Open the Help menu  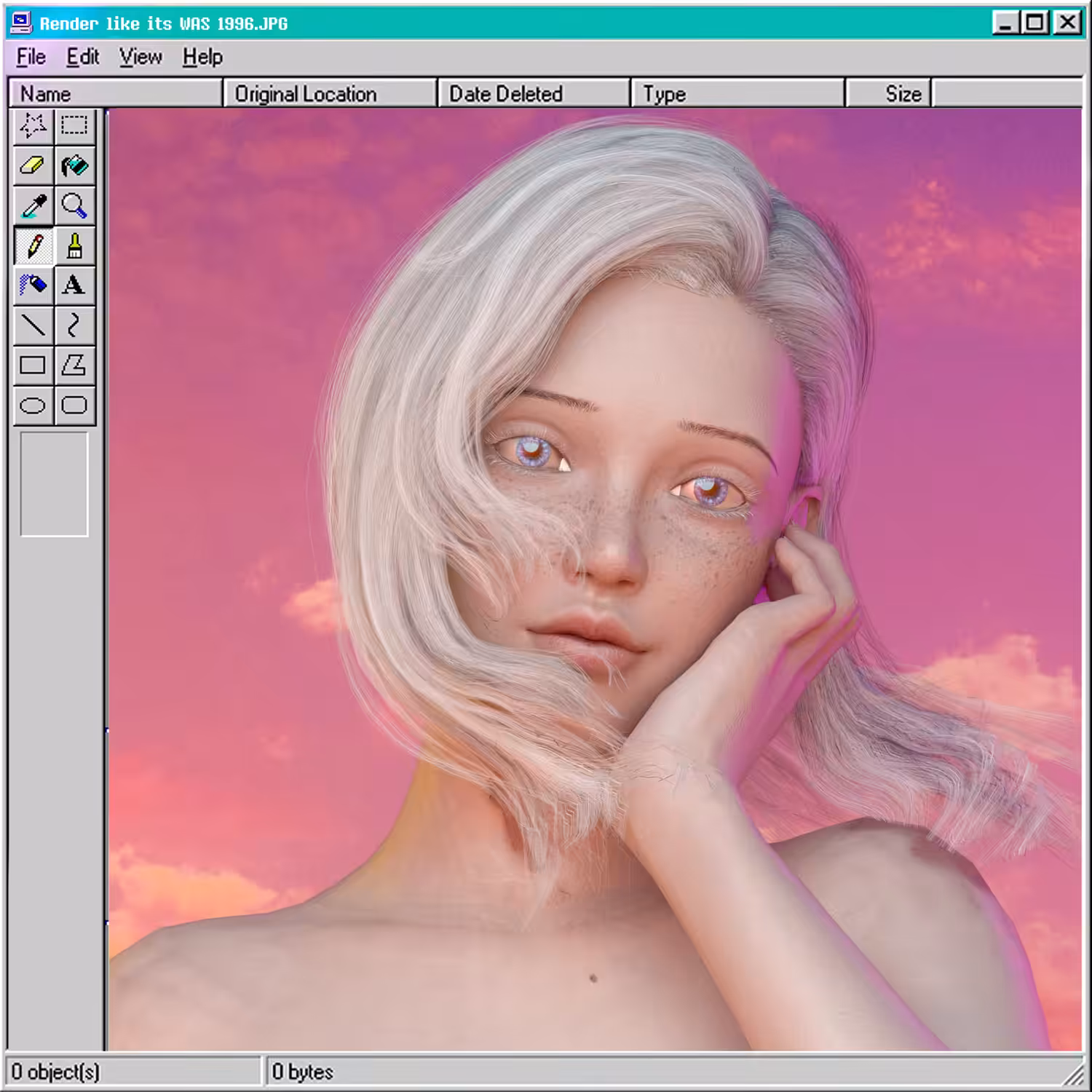[202, 57]
